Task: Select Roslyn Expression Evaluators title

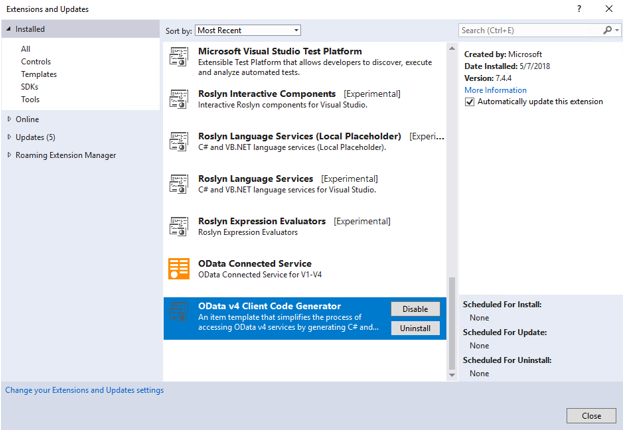Action: click(262, 221)
